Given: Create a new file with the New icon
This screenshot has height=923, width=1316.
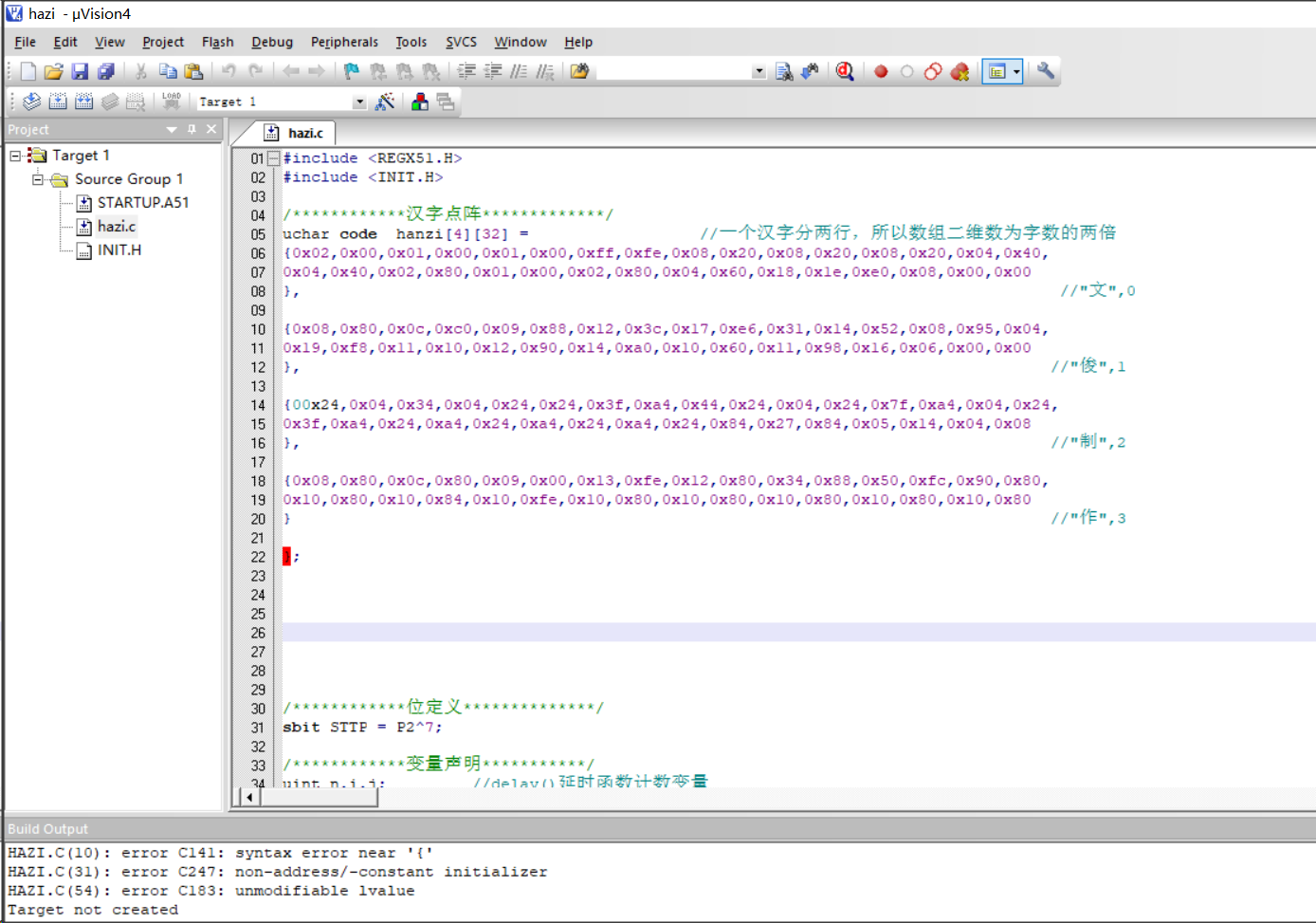Looking at the screenshot, I should [27, 71].
